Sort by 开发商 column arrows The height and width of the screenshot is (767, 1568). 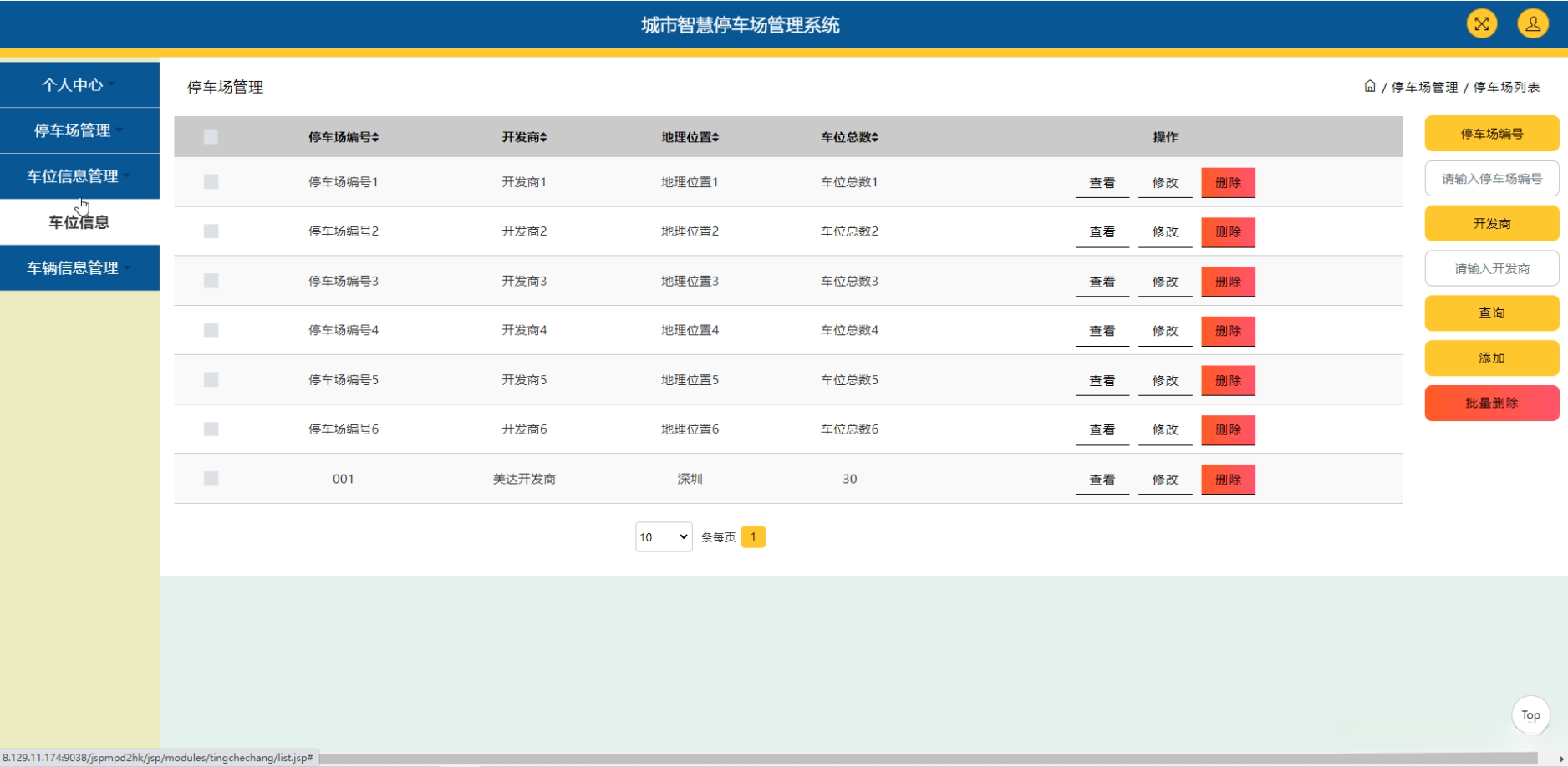[543, 137]
